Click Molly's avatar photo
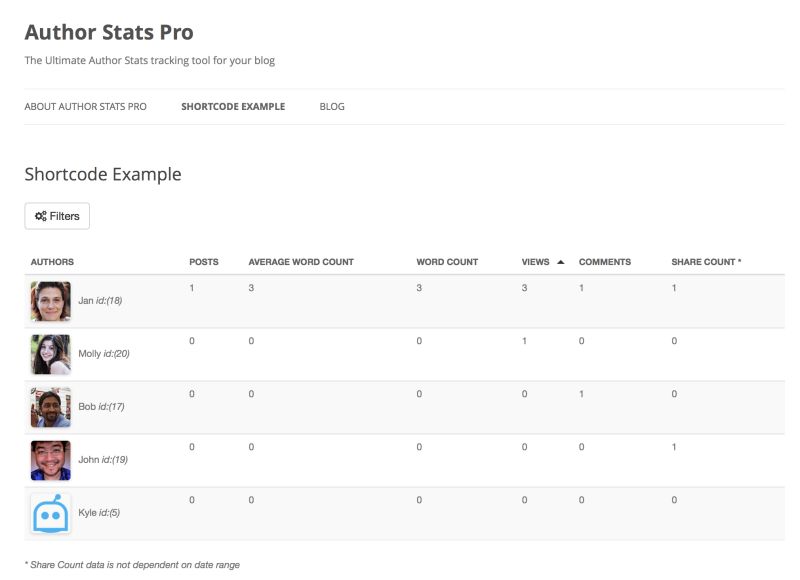This screenshot has width=800, height=580. [51, 354]
